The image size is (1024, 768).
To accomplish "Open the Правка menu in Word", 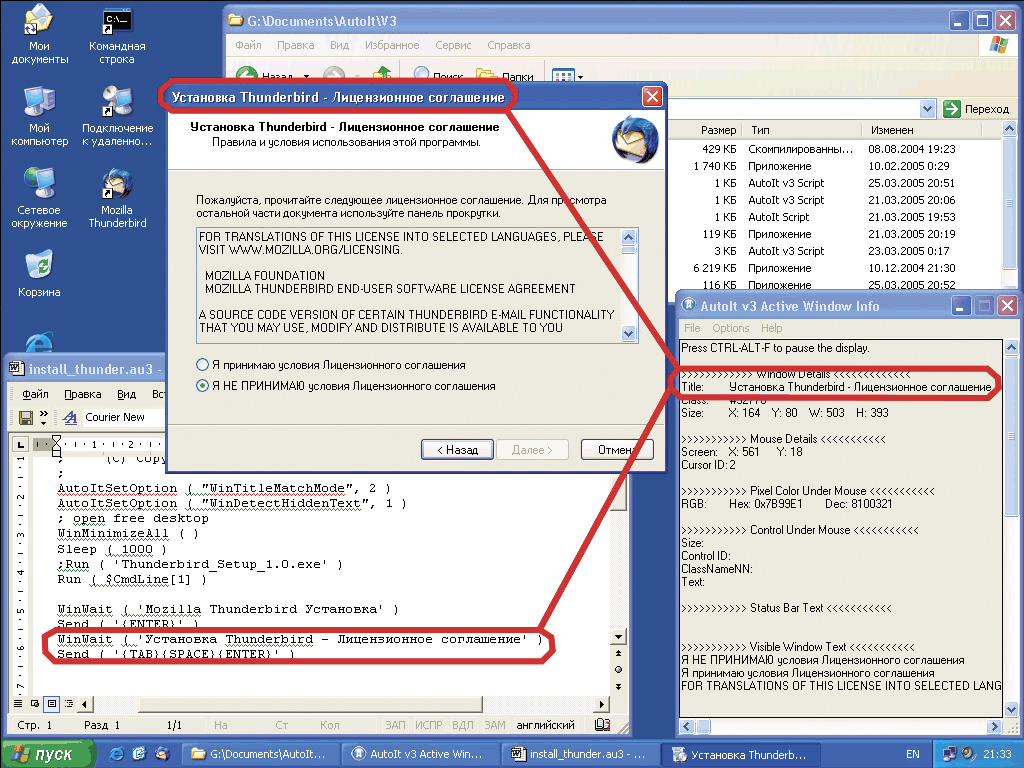I will pos(82,394).
